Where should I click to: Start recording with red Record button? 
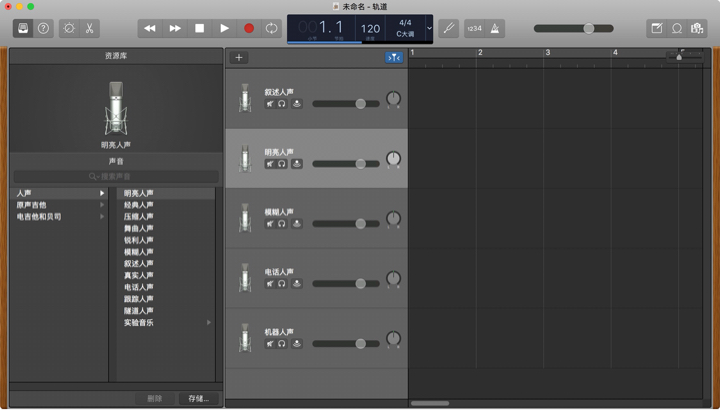(x=249, y=28)
